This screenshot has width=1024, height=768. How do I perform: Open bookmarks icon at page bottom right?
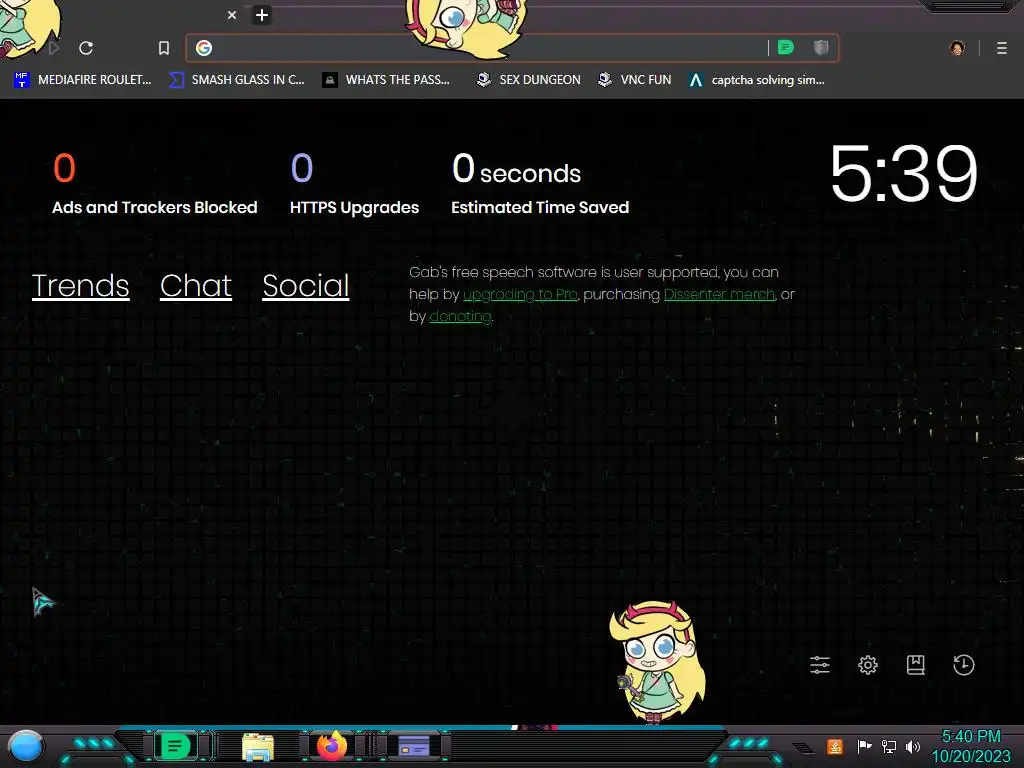click(916, 665)
